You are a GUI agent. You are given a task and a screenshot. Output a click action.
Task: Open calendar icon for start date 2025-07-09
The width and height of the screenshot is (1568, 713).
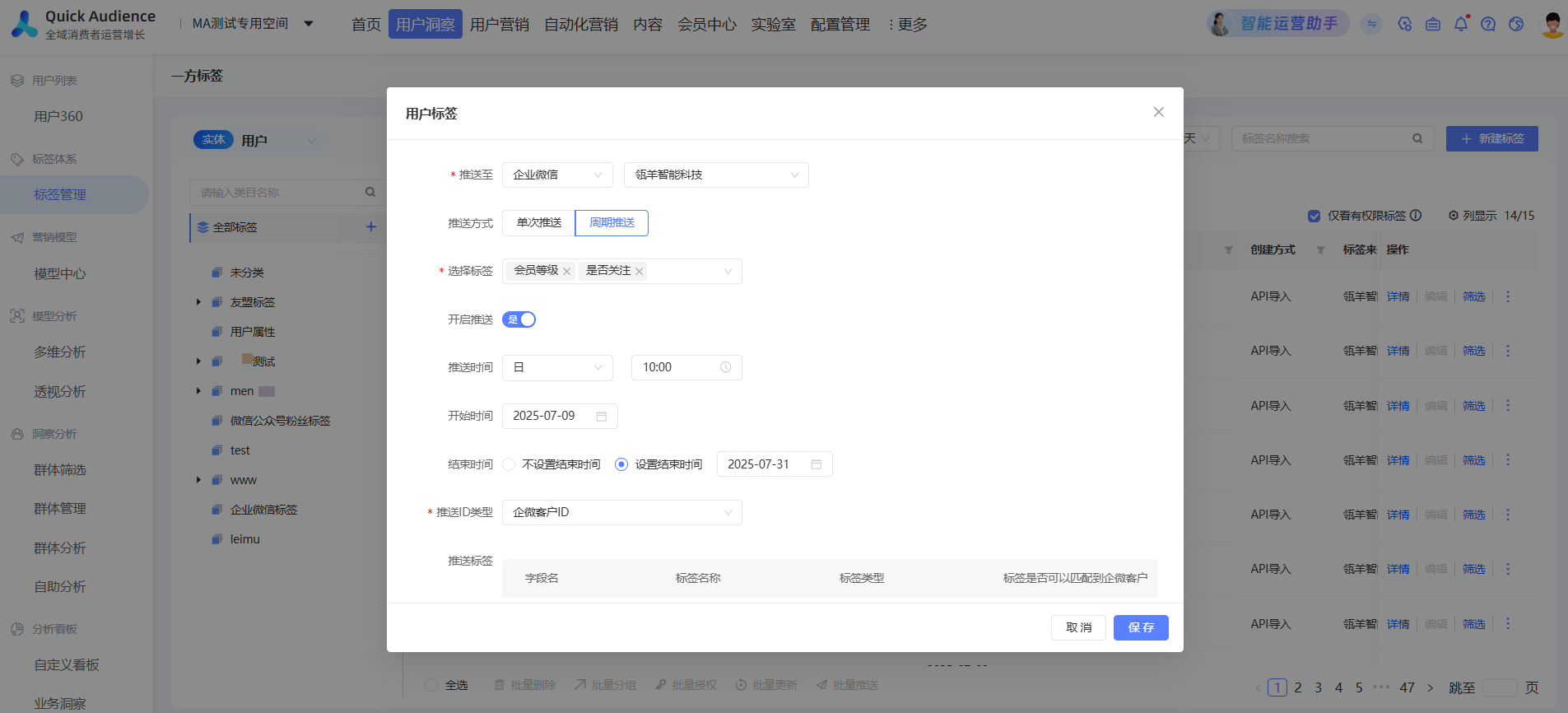(x=602, y=417)
